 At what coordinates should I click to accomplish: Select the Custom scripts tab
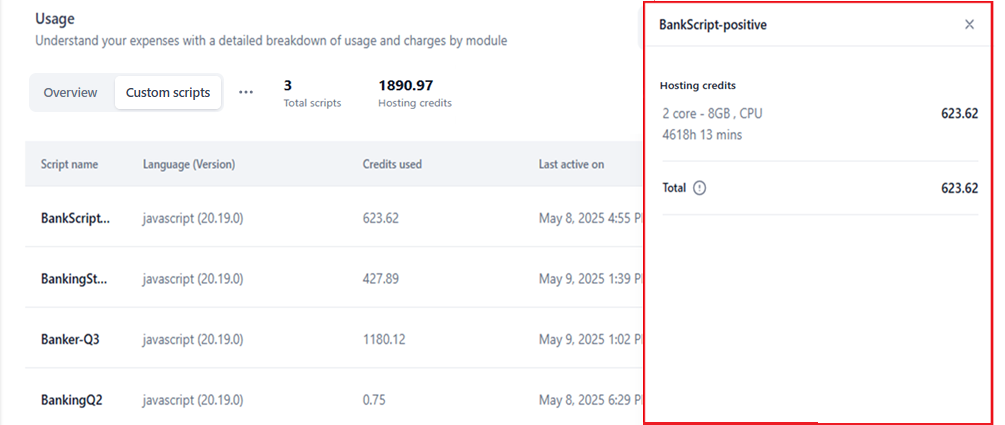tap(168, 93)
